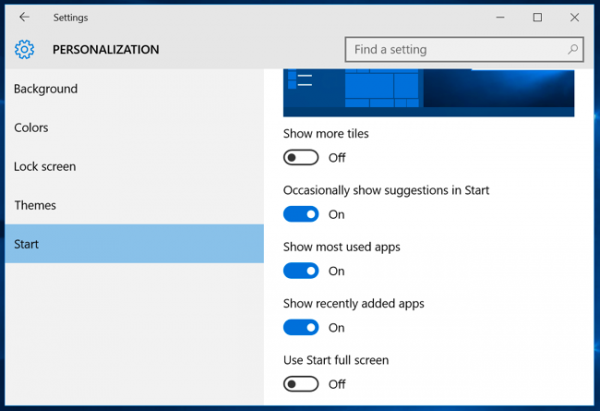Click the Settings title text

pos(70,18)
